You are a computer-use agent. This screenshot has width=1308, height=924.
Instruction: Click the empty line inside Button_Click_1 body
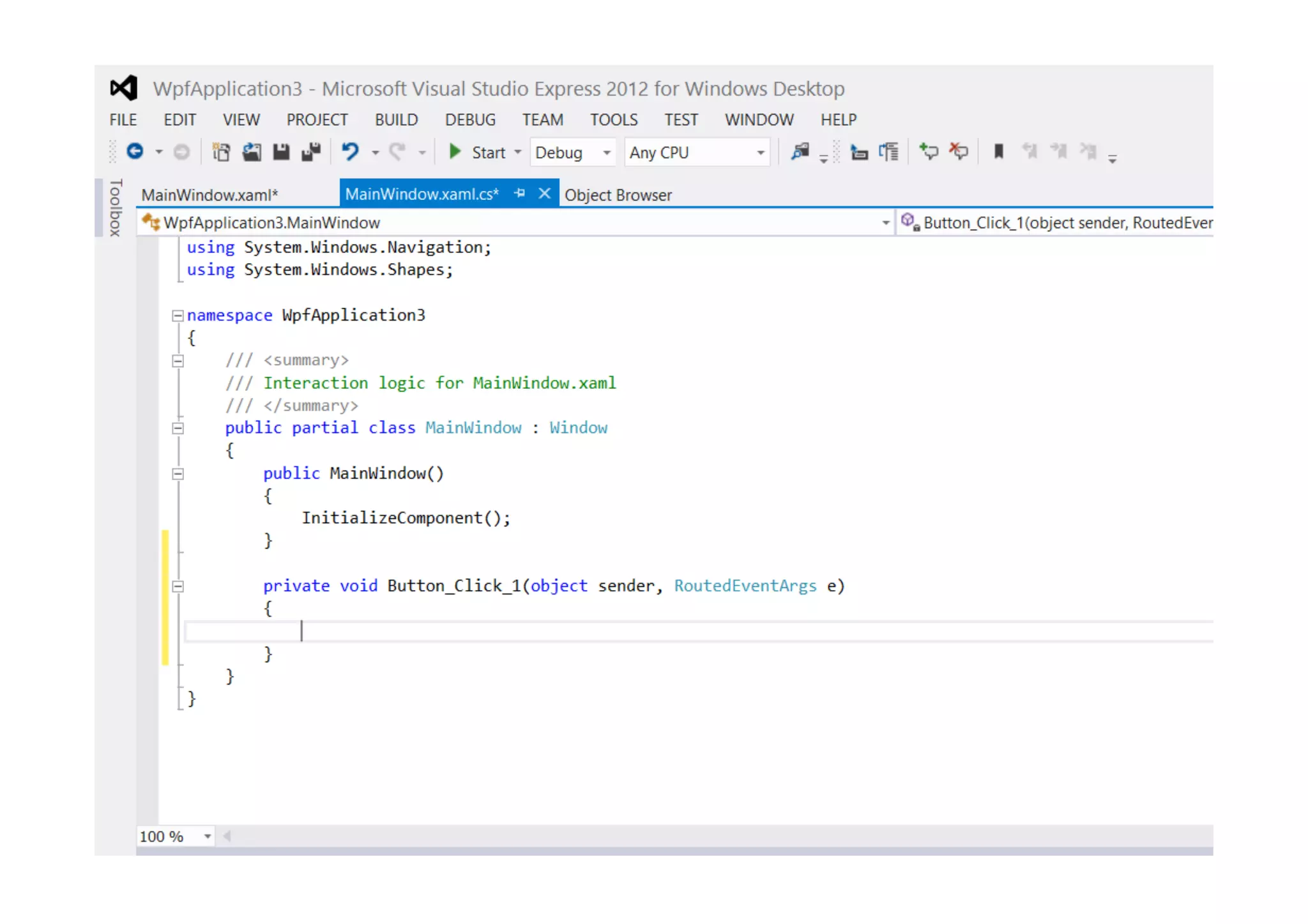click(x=699, y=632)
